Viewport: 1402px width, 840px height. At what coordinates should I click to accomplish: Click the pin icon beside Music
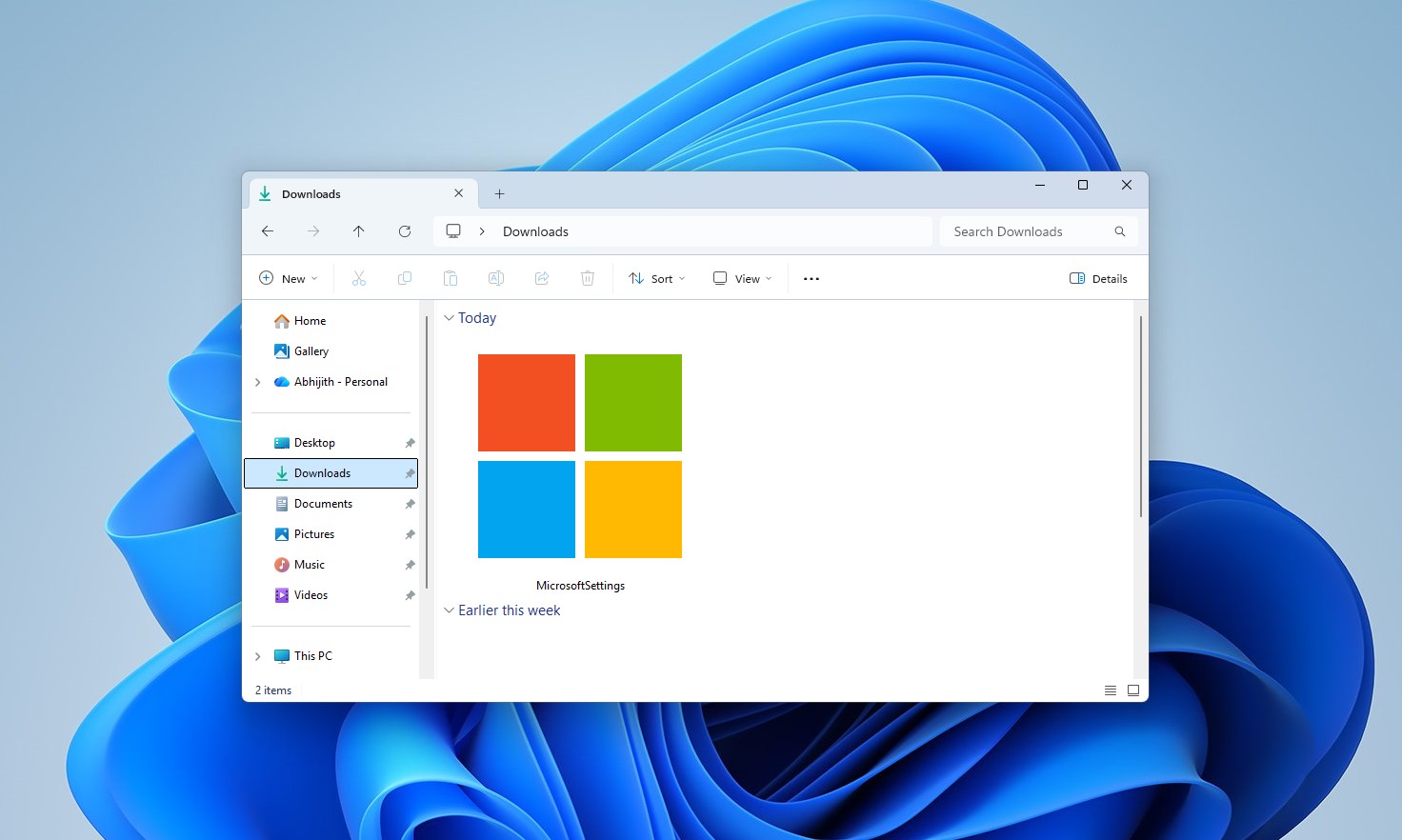410,565
